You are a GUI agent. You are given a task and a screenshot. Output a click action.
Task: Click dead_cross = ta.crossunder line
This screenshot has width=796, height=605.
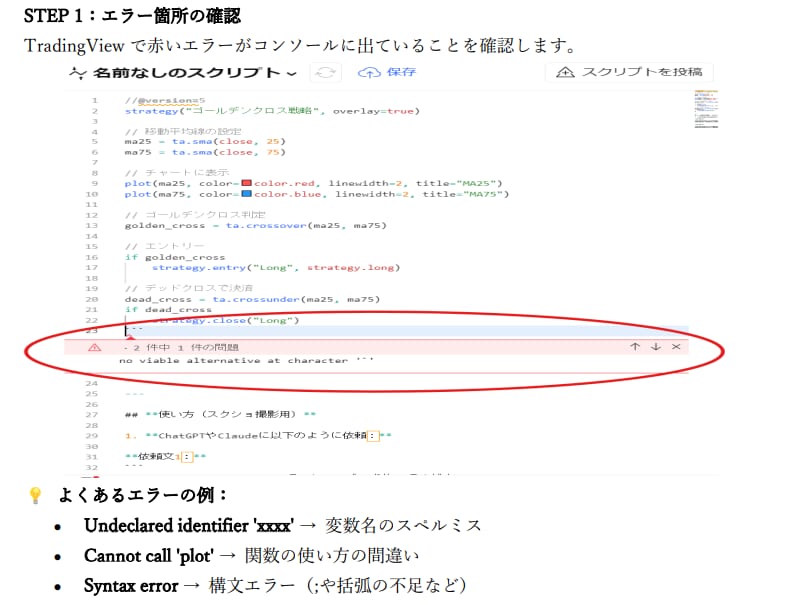point(252,299)
